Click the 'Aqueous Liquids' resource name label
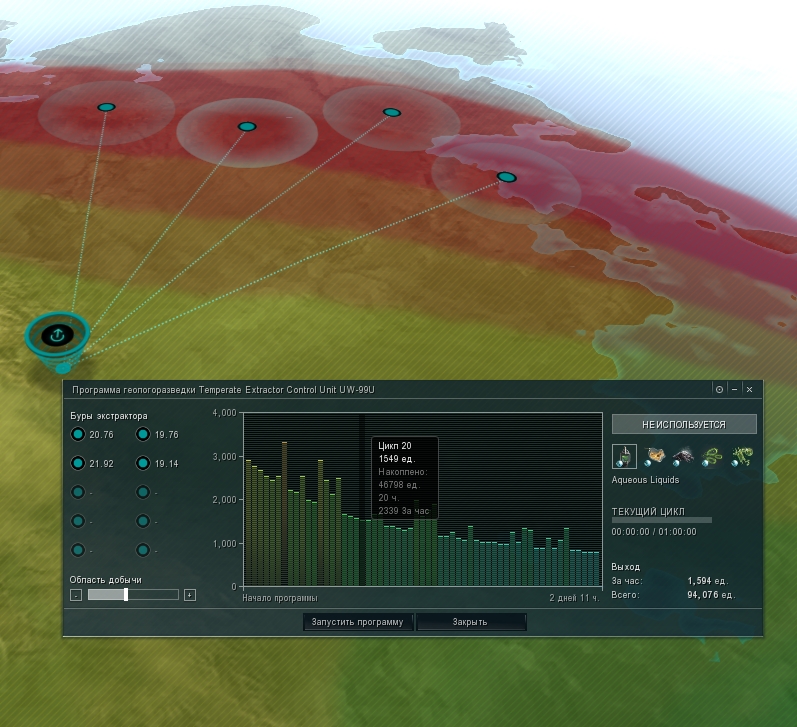Viewport: 797px width, 727px height. pyautogui.click(x=645, y=480)
